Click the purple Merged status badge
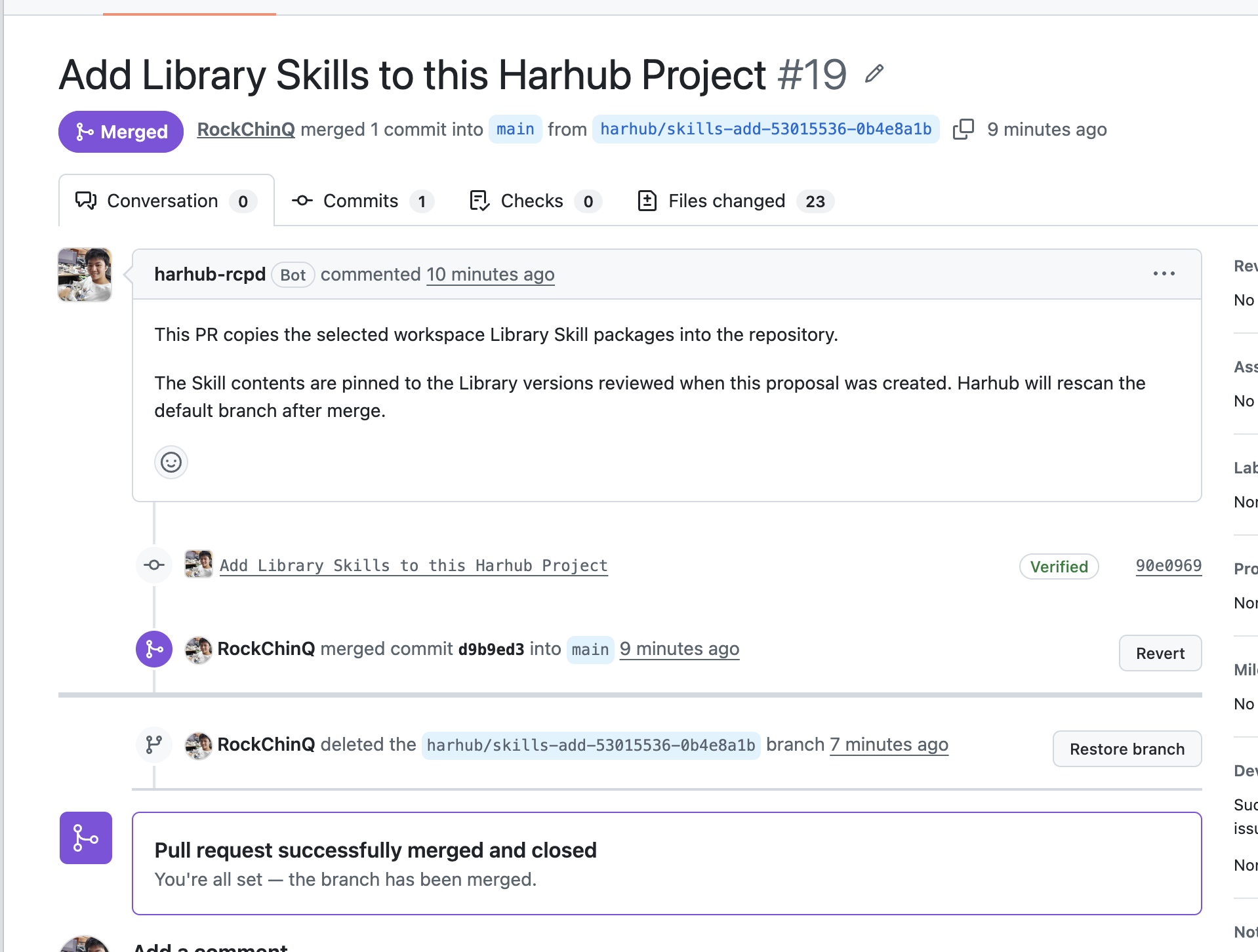 (121, 132)
